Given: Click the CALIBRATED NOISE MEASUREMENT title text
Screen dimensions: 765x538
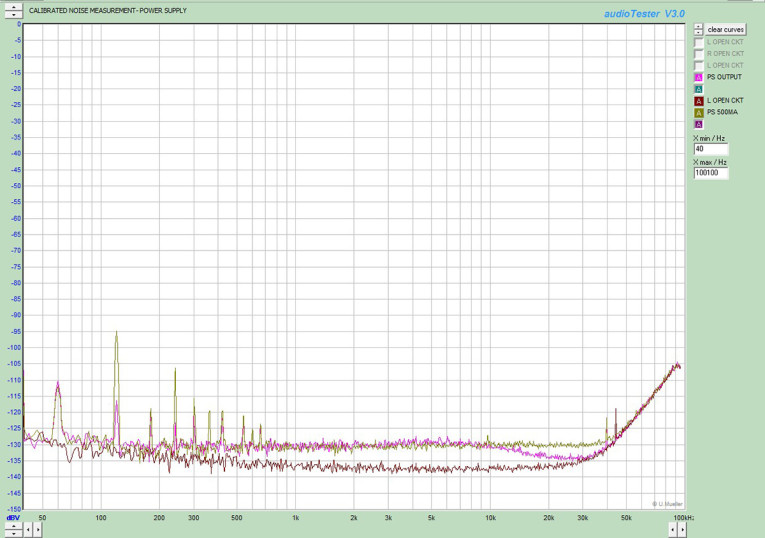Looking at the screenshot, I should click(x=107, y=10).
